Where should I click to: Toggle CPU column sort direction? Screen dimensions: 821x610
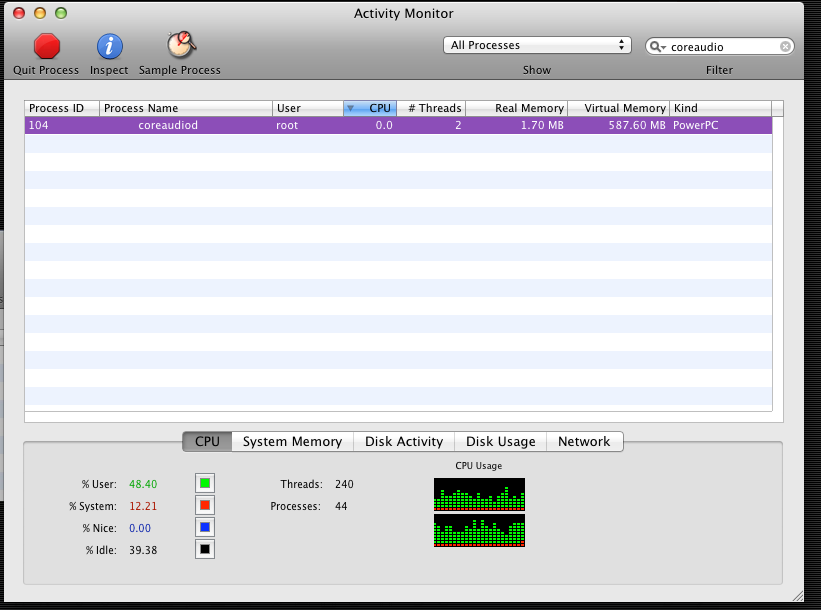click(370, 108)
